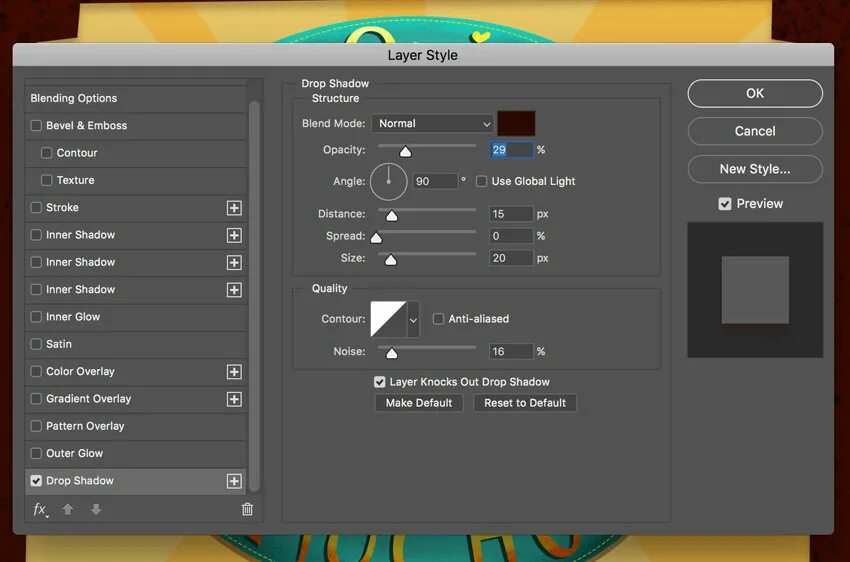The width and height of the screenshot is (850, 562).
Task: Click the Make Default button
Action: point(419,403)
